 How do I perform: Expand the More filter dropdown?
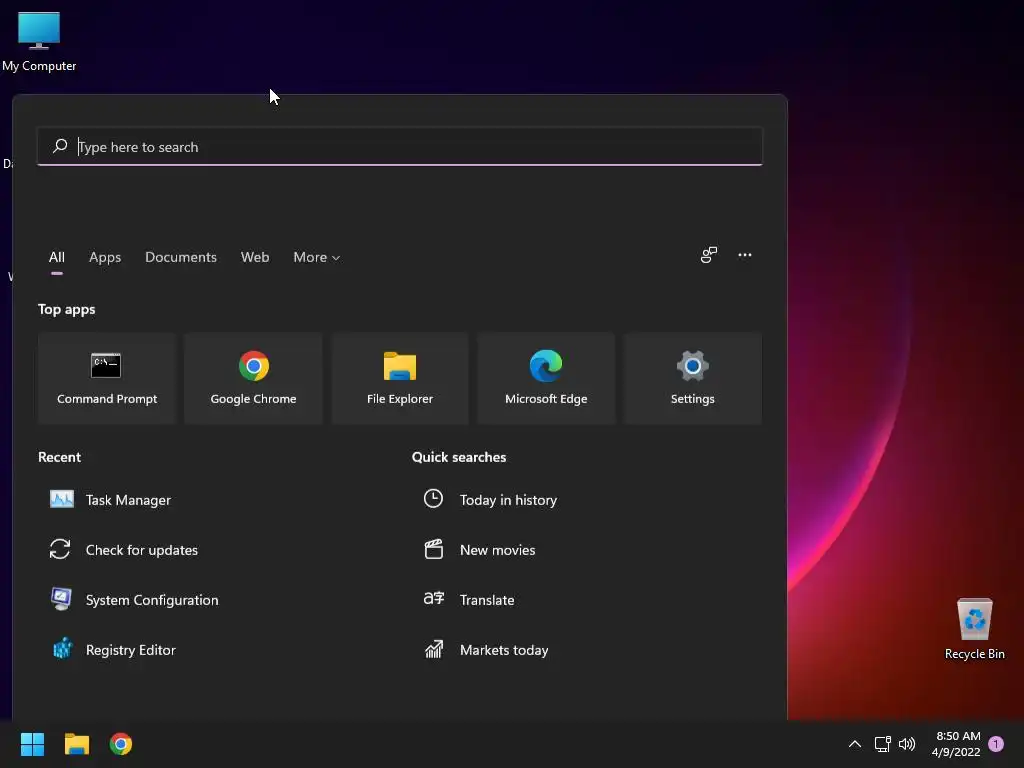click(x=317, y=257)
